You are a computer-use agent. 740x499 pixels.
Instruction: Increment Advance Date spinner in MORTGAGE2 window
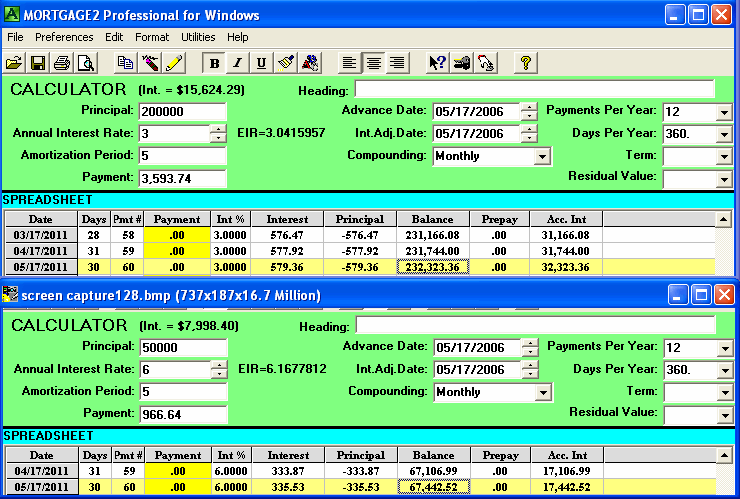tap(529, 107)
